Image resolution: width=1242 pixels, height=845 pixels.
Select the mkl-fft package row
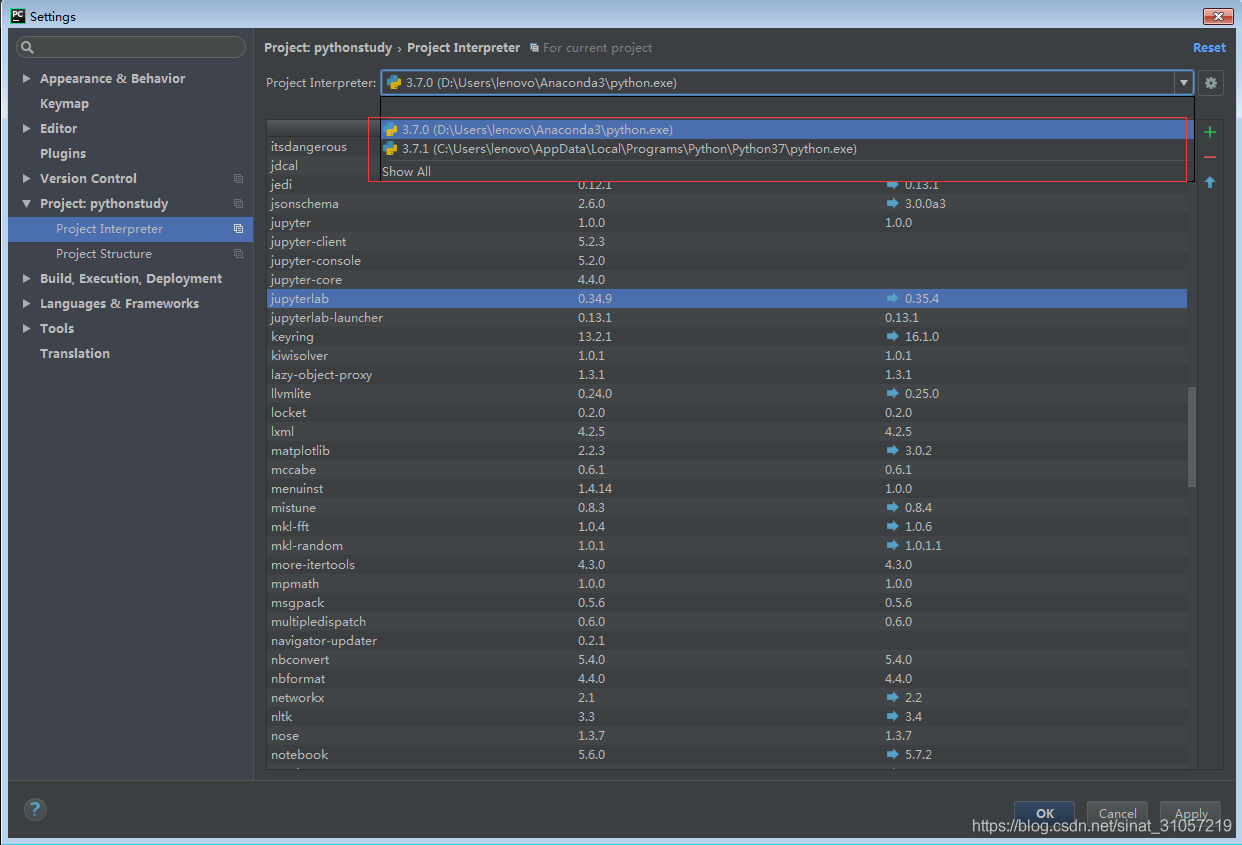(x=727, y=527)
